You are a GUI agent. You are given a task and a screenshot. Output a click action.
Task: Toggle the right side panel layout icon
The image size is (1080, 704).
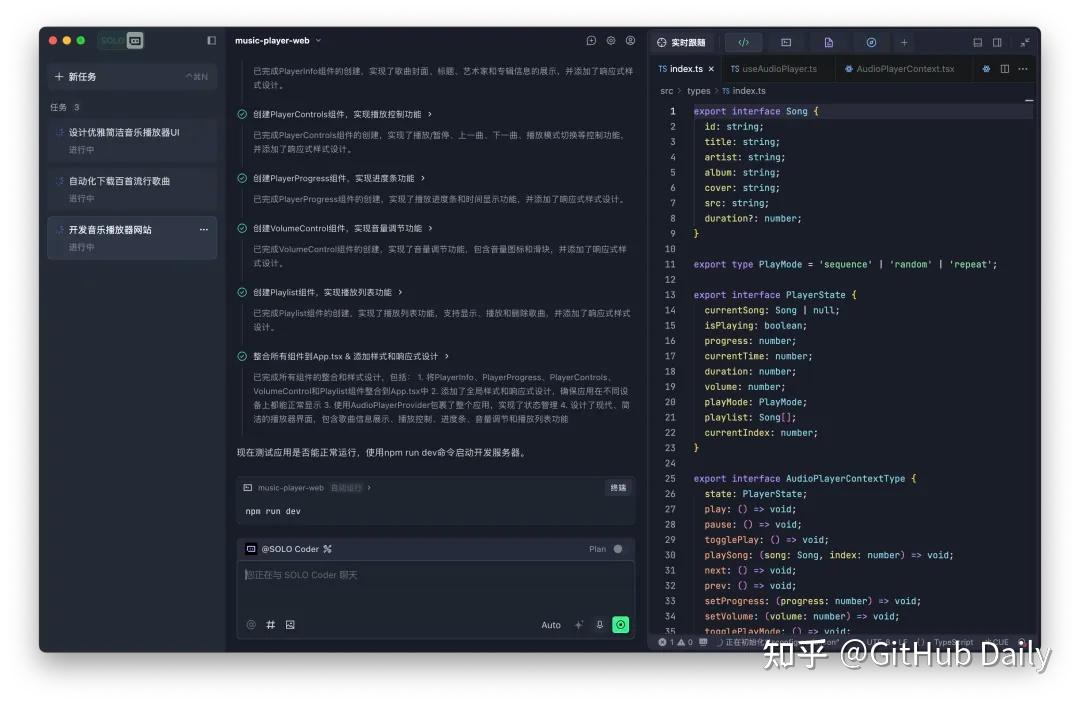(x=997, y=43)
